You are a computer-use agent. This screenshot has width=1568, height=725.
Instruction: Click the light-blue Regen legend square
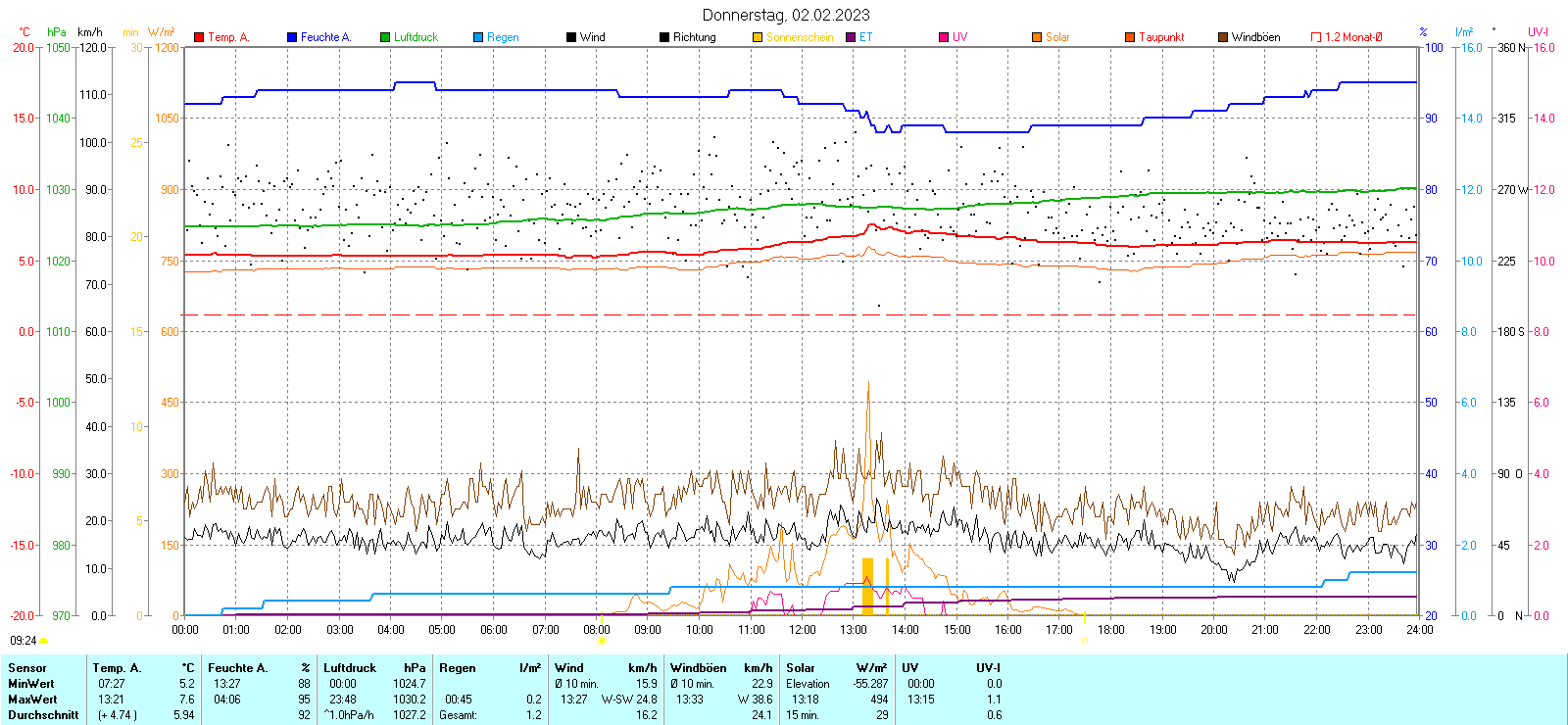(478, 37)
